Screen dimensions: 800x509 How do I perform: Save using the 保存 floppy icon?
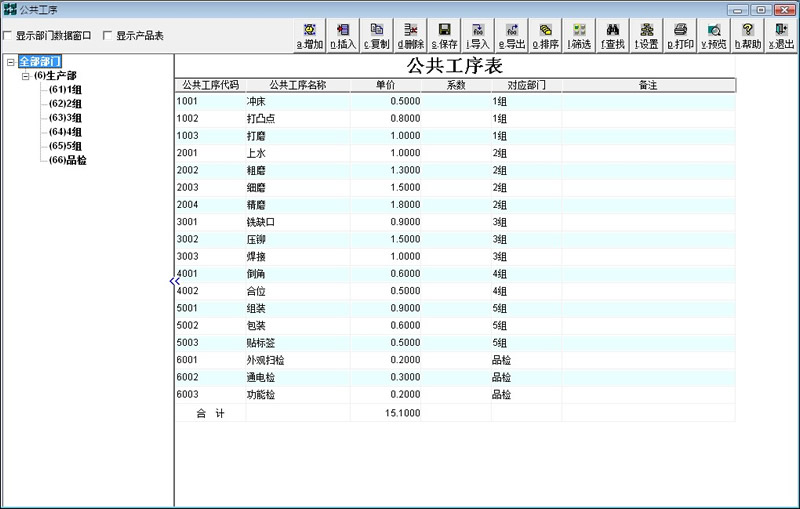click(444, 36)
